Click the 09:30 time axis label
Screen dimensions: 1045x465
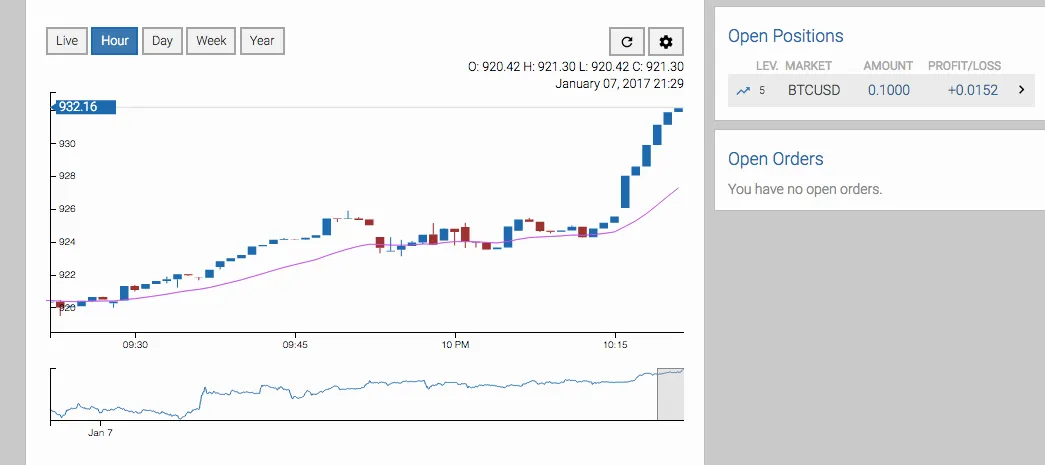coord(135,345)
